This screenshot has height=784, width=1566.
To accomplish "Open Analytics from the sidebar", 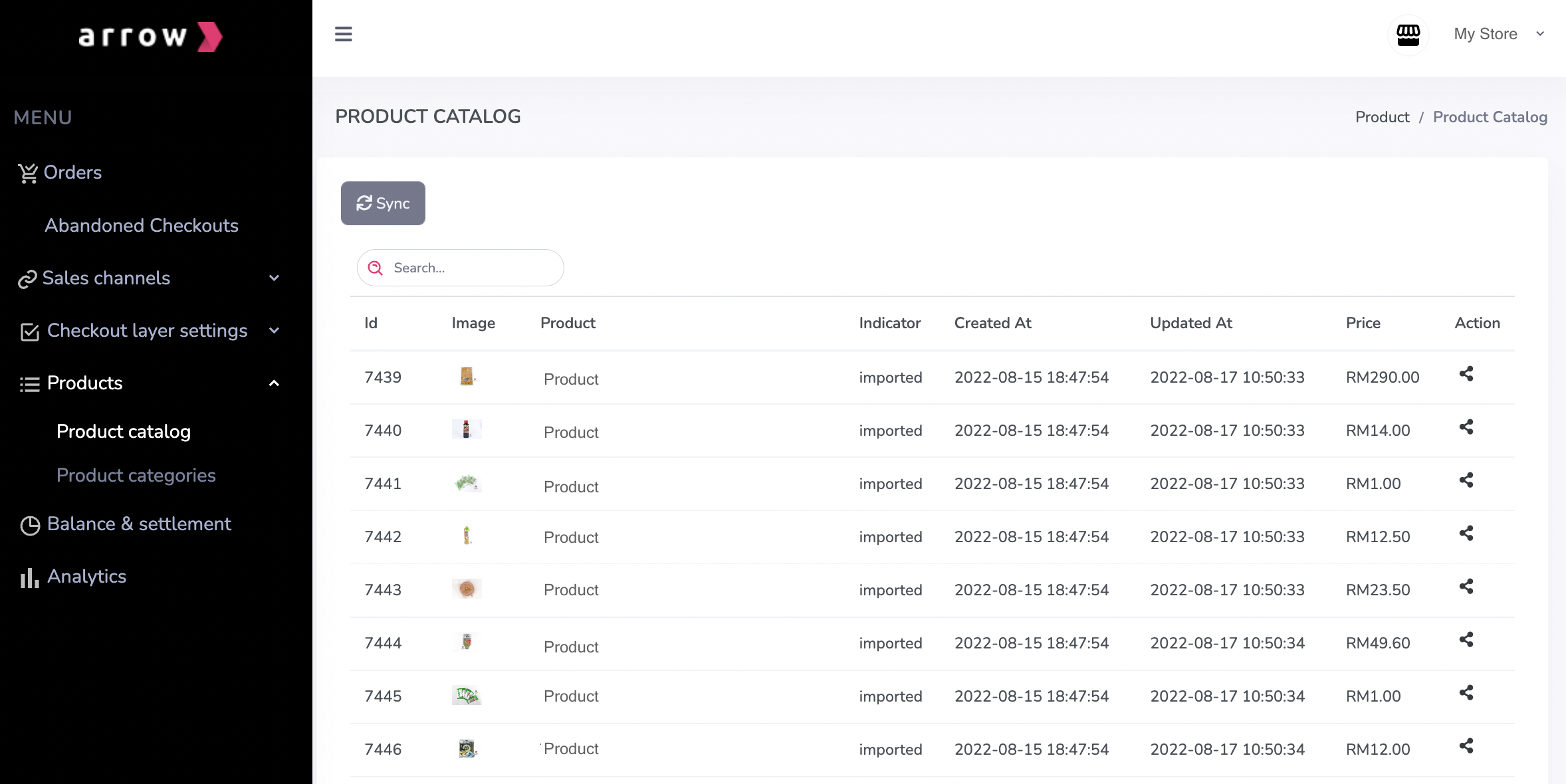I will click(x=86, y=577).
